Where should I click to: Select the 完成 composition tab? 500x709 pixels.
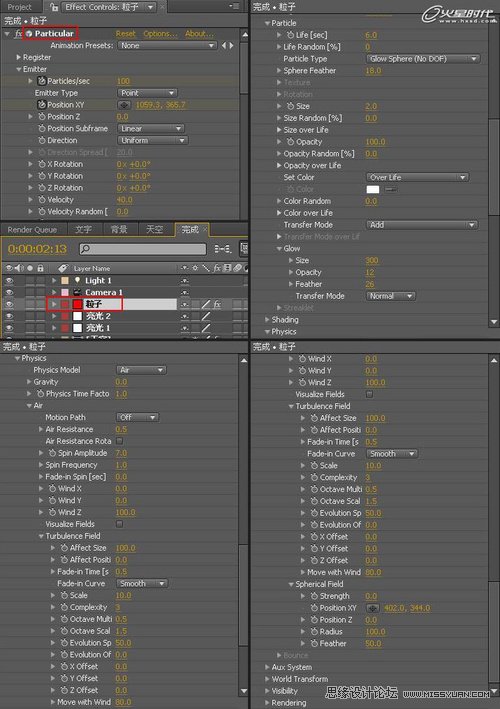tap(190, 230)
